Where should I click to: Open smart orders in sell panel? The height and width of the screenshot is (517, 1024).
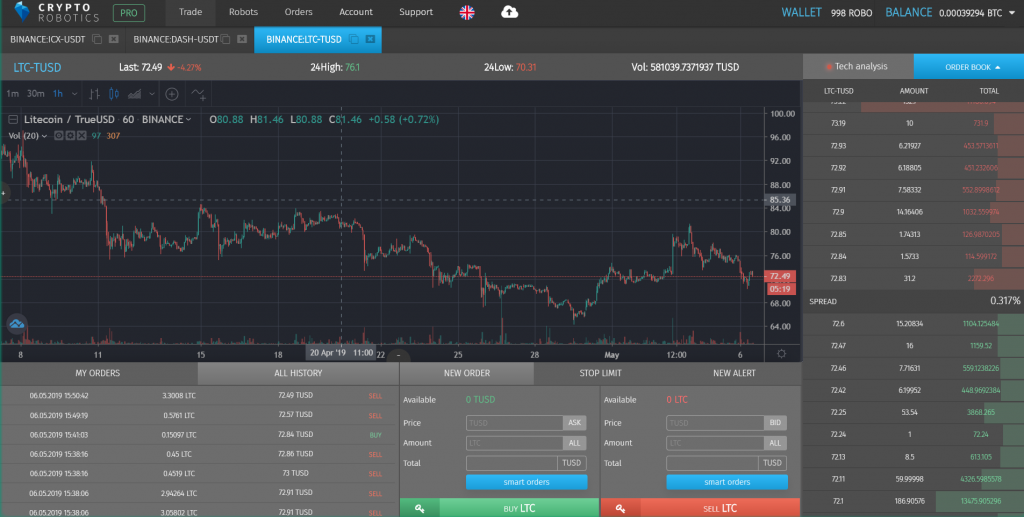coord(727,482)
